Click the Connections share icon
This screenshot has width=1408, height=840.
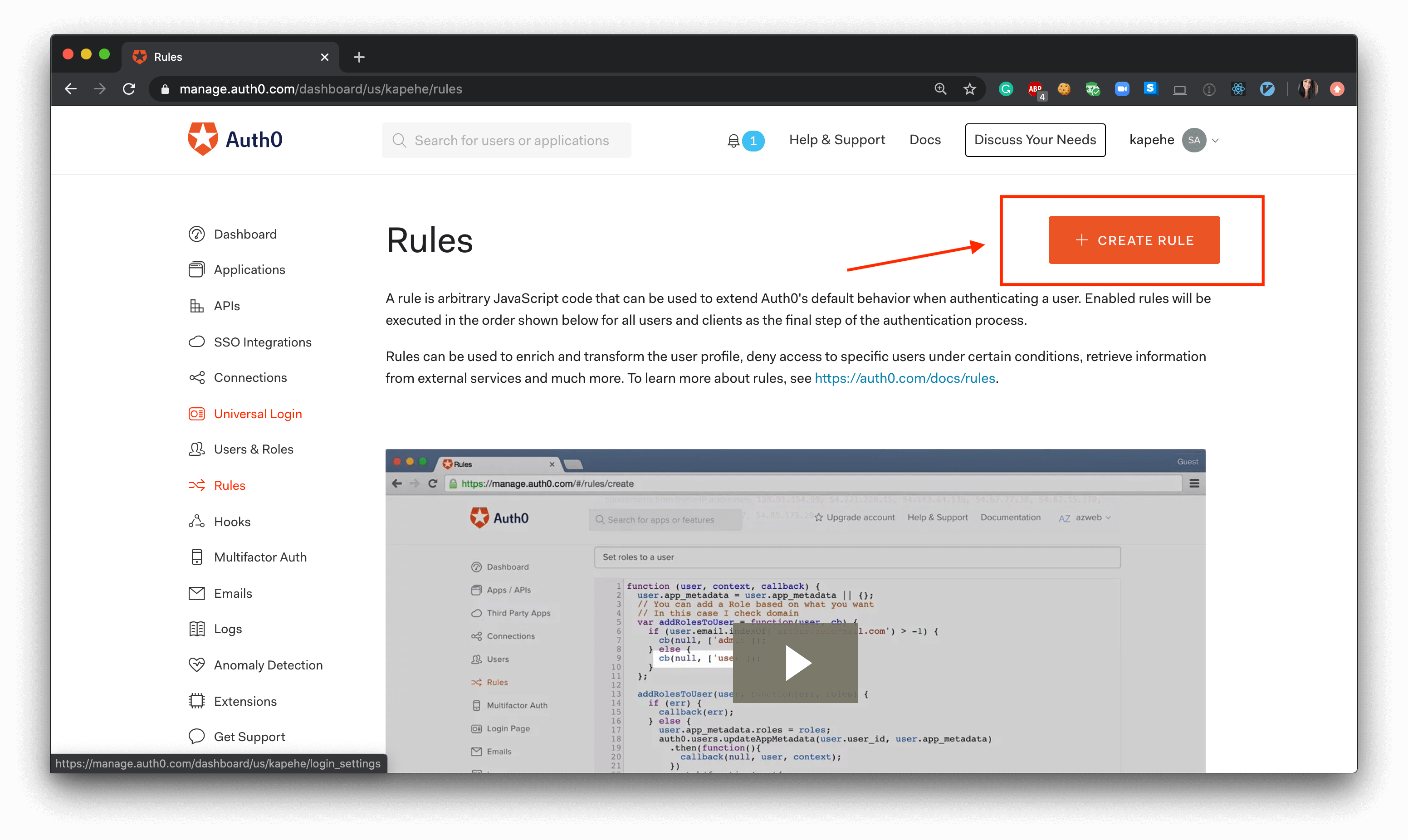click(x=196, y=377)
